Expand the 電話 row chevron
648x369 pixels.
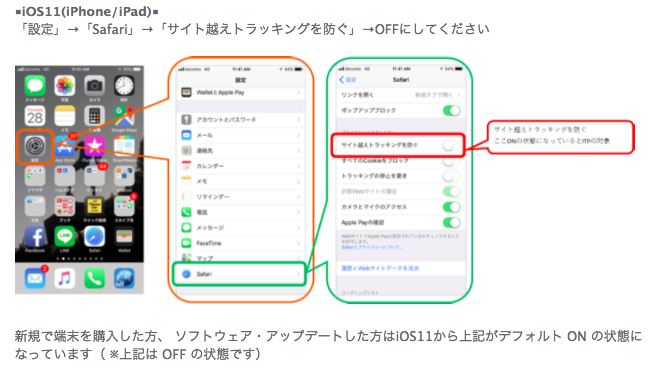click(298, 212)
